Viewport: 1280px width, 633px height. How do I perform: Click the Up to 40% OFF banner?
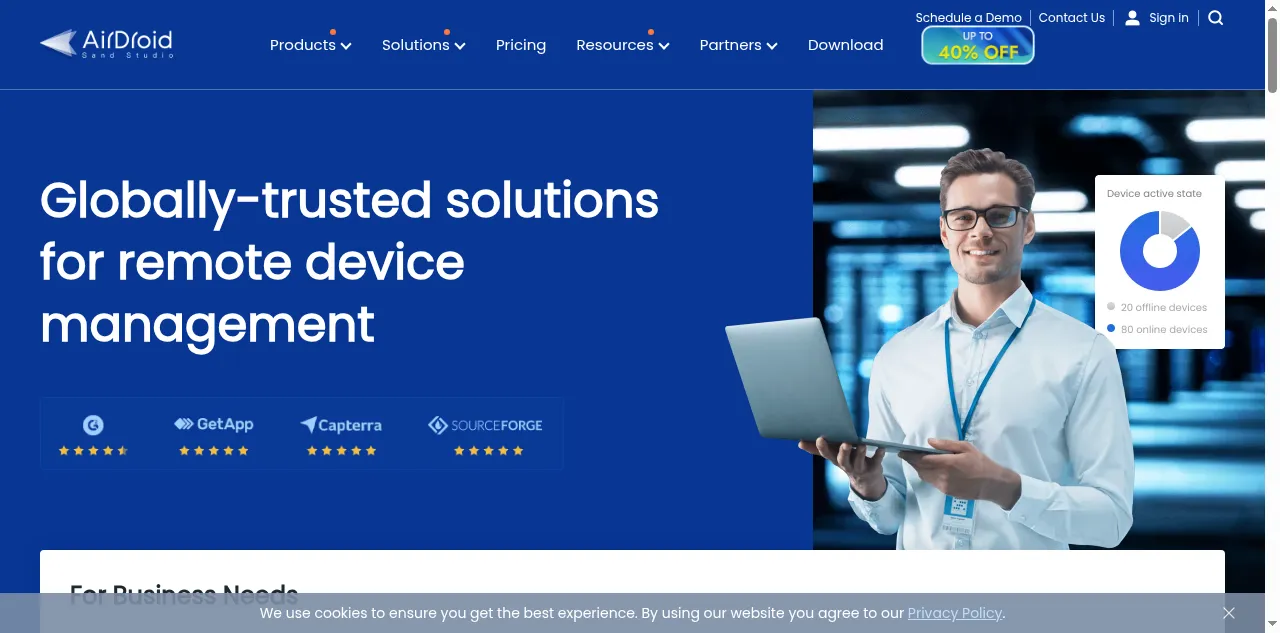pos(977,45)
